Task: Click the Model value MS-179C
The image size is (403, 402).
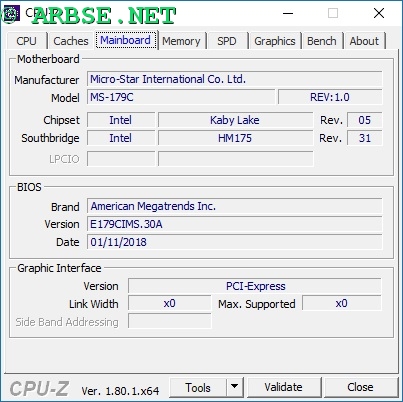Action: (181, 97)
